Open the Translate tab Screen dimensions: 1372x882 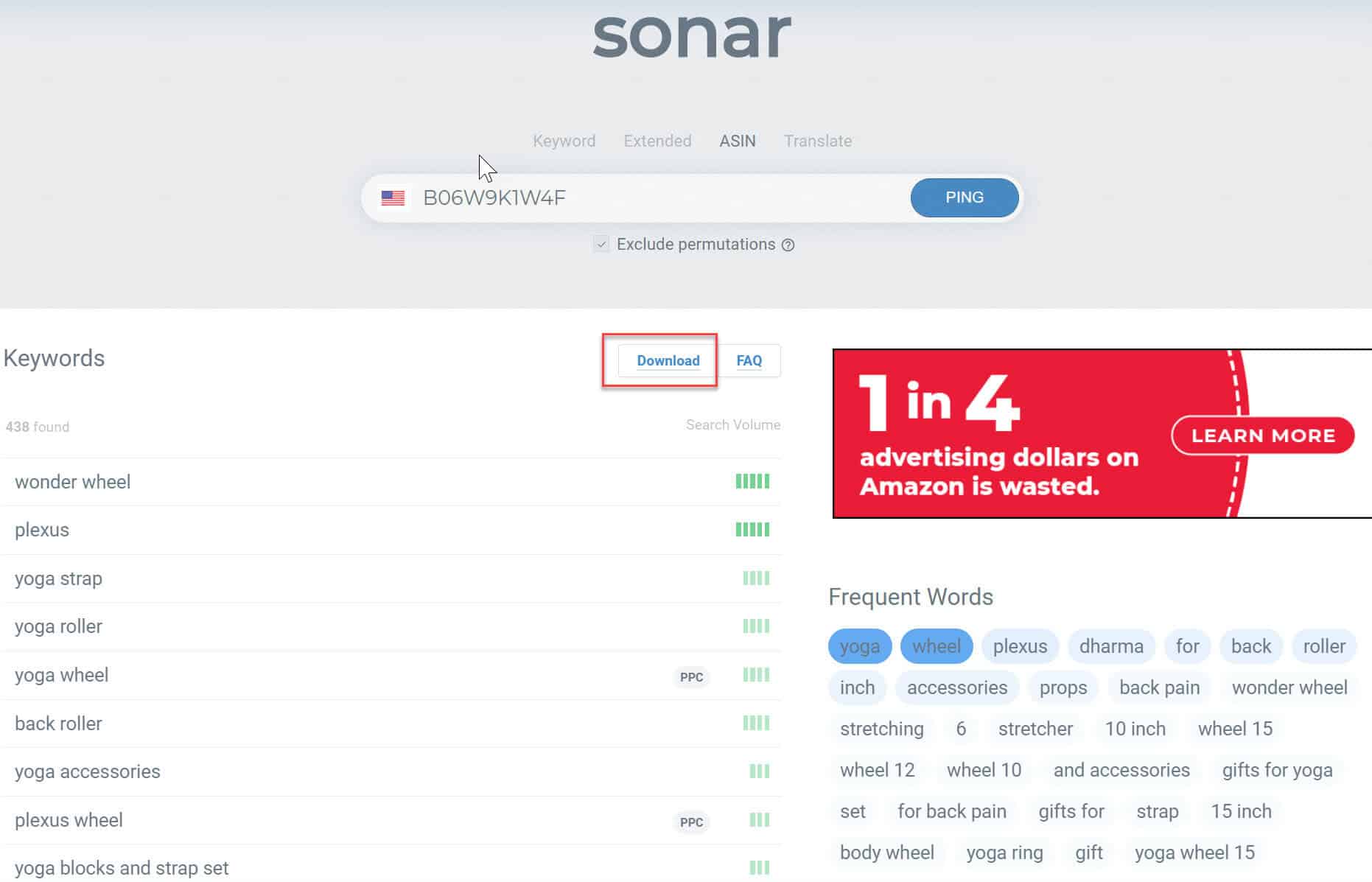817,141
